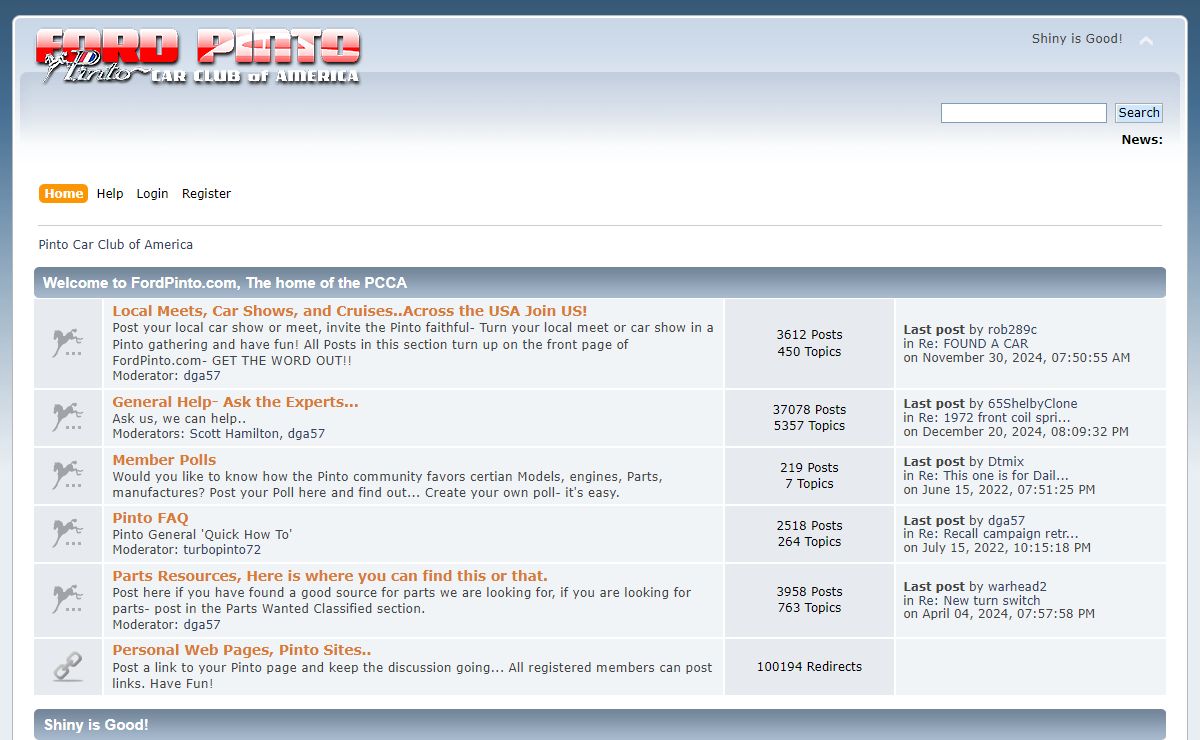Open the Register menu item

206,194
